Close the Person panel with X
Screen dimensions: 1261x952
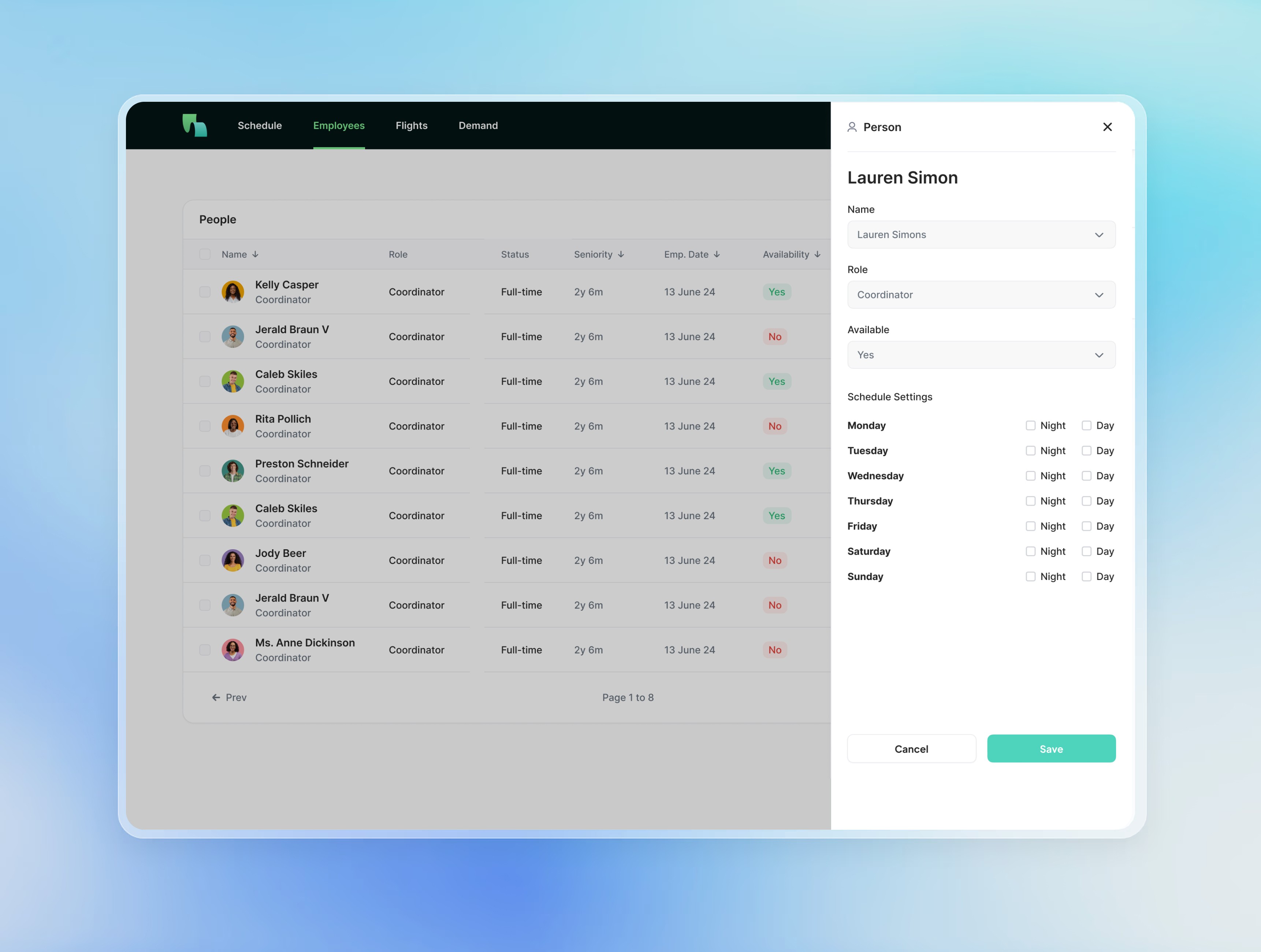tap(1107, 127)
